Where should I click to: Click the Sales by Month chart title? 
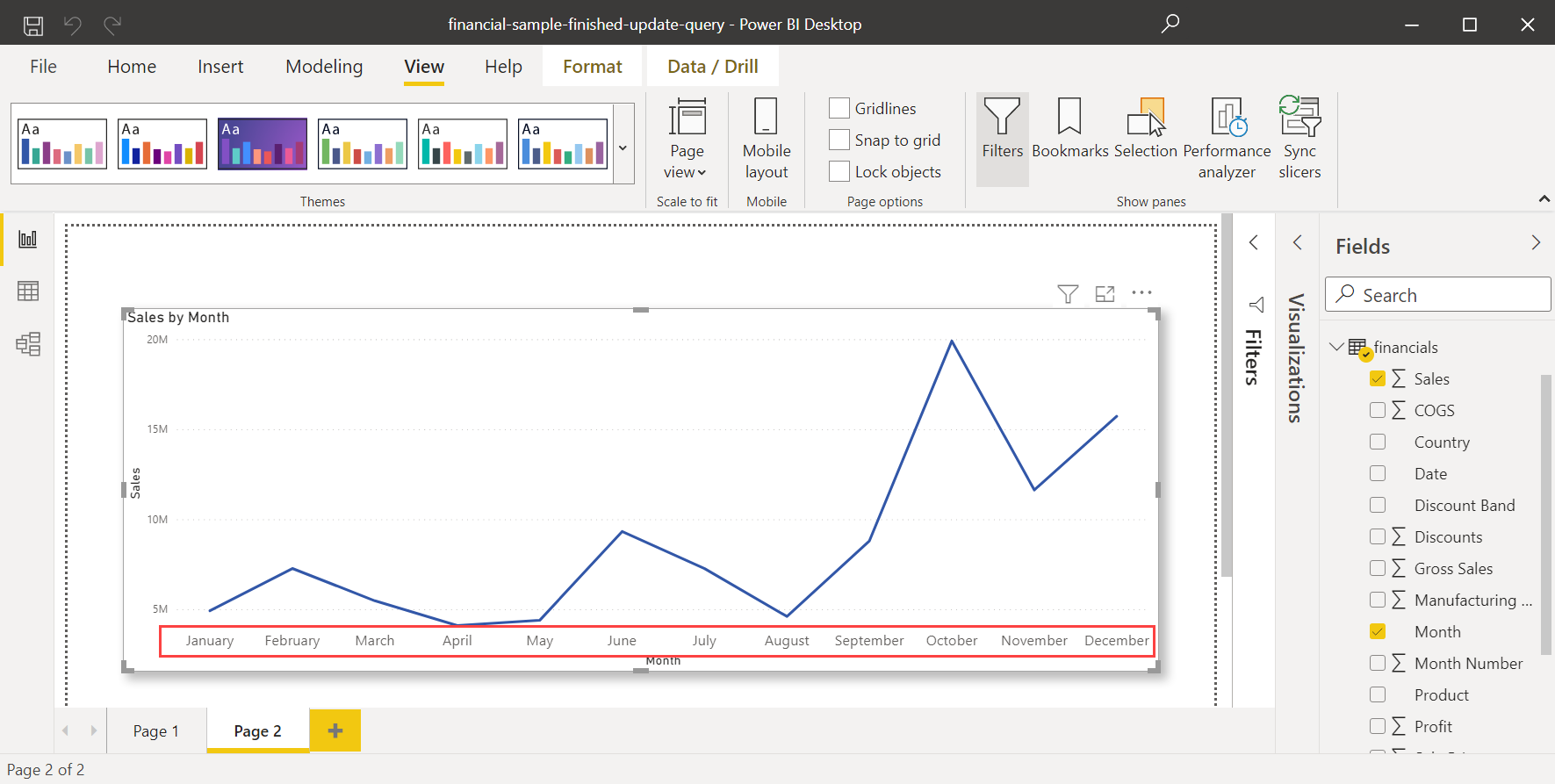click(178, 317)
